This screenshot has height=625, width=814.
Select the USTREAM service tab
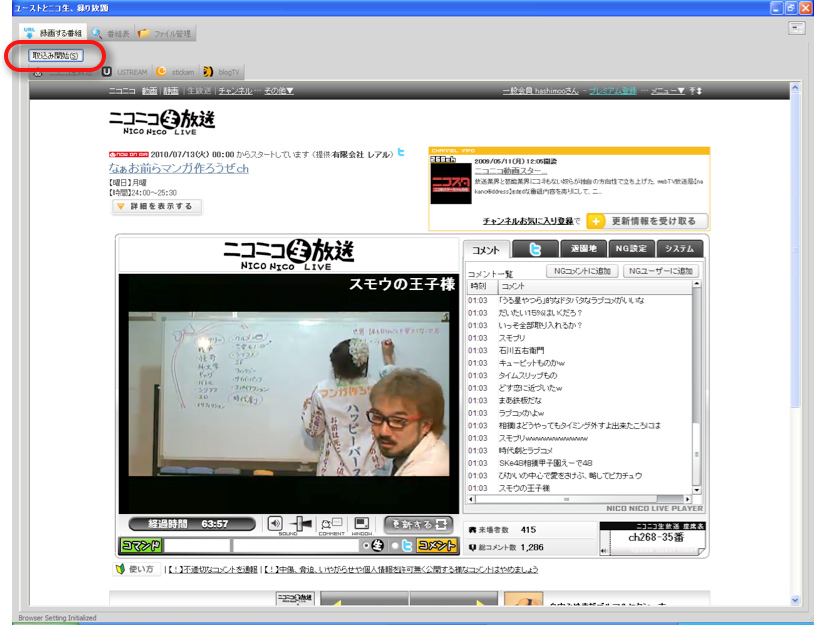pos(125,72)
